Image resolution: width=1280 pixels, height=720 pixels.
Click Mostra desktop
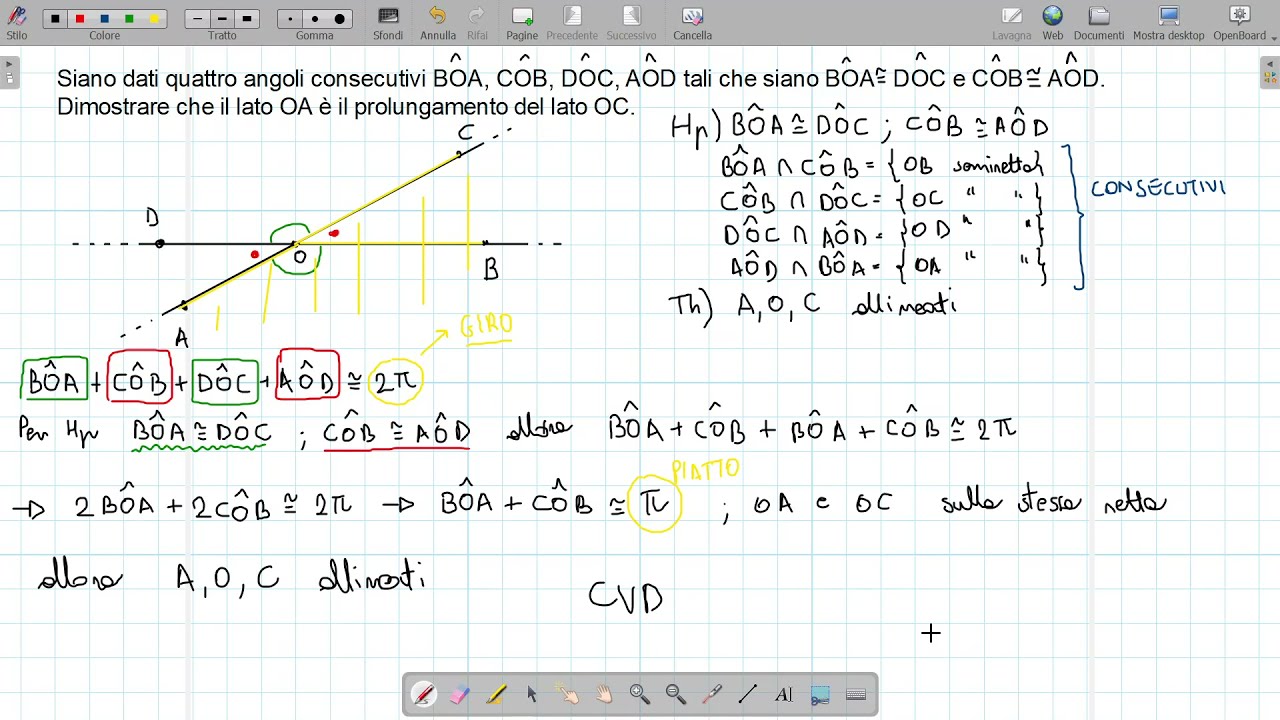[1169, 22]
